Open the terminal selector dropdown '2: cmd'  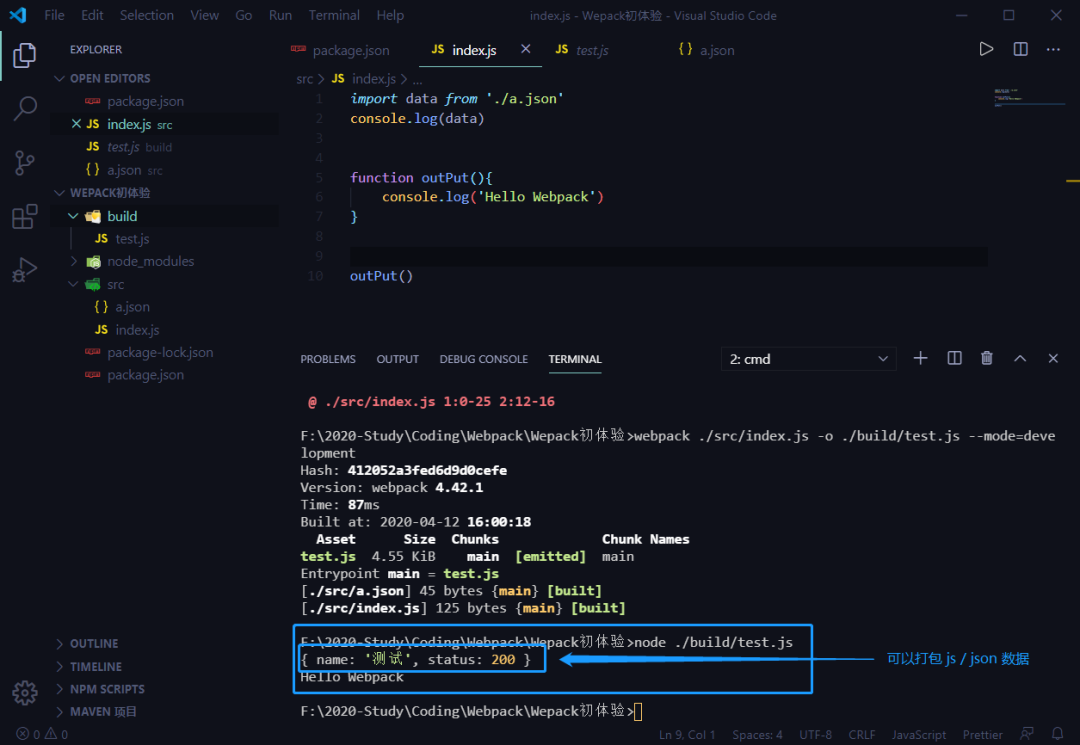click(x=808, y=359)
